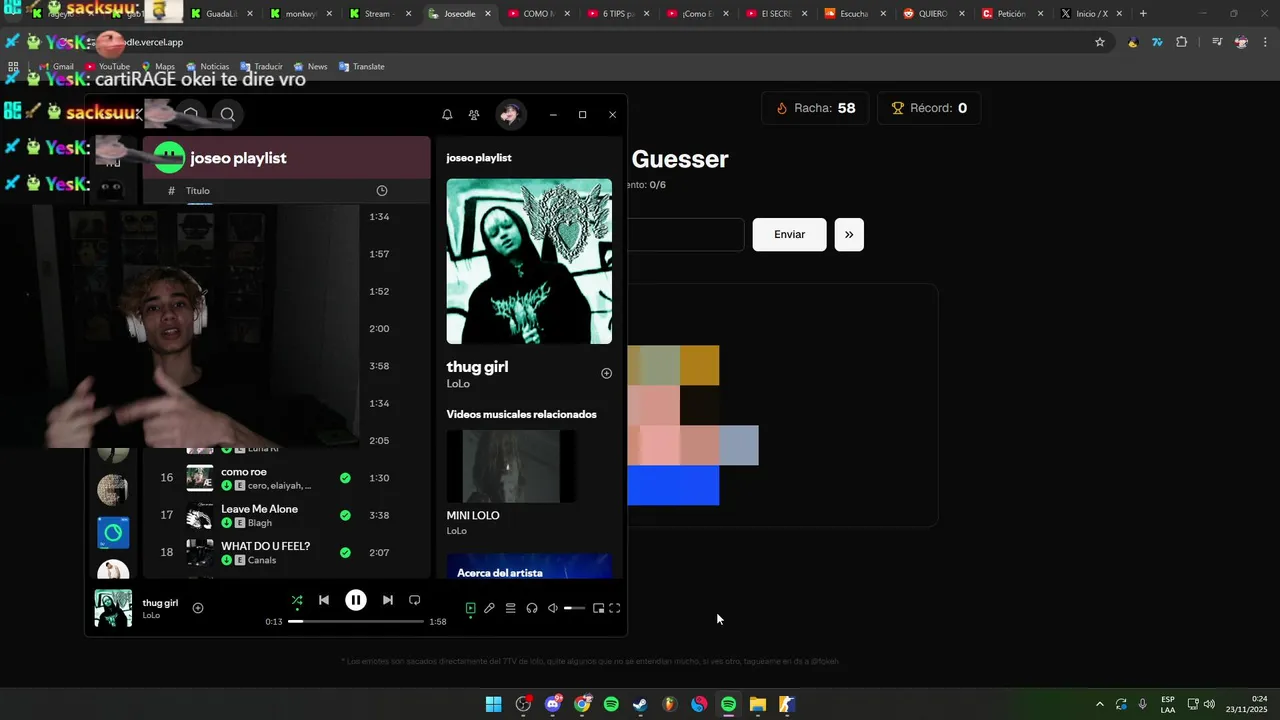Open the Spotify profile avatar menu
1280x720 pixels.
tap(510, 115)
